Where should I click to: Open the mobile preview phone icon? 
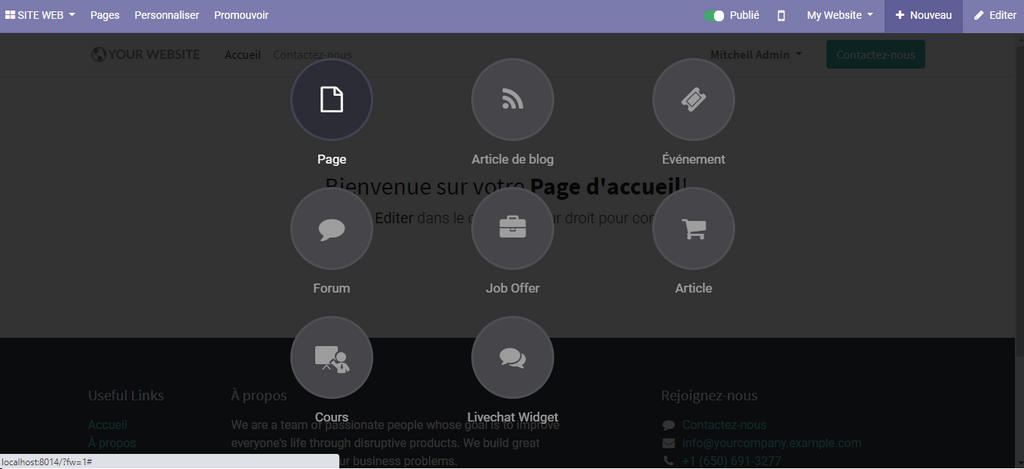click(x=781, y=16)
